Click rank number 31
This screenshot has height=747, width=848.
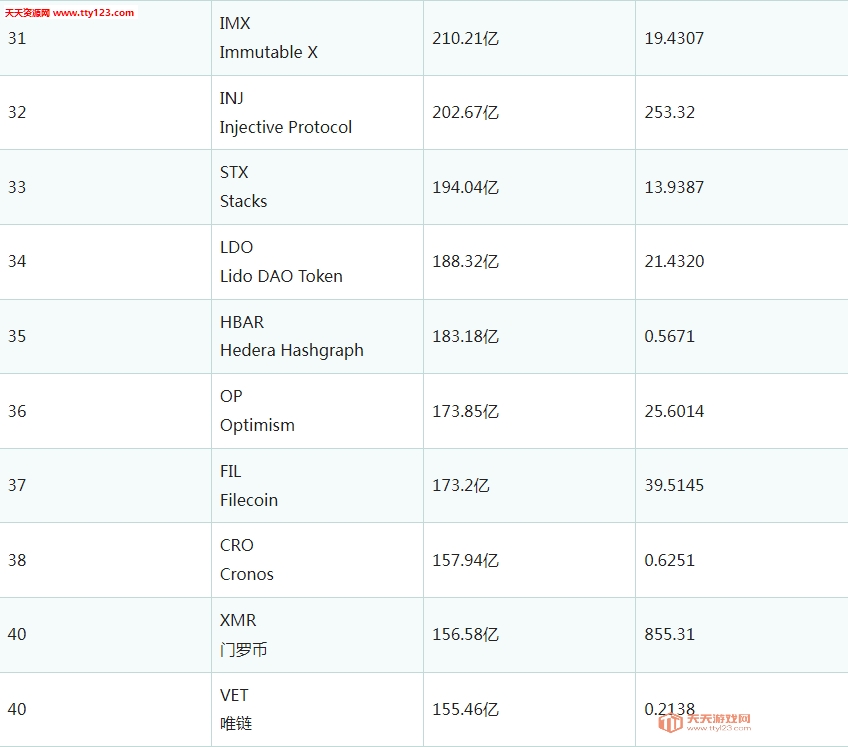[x=17, y=38]
